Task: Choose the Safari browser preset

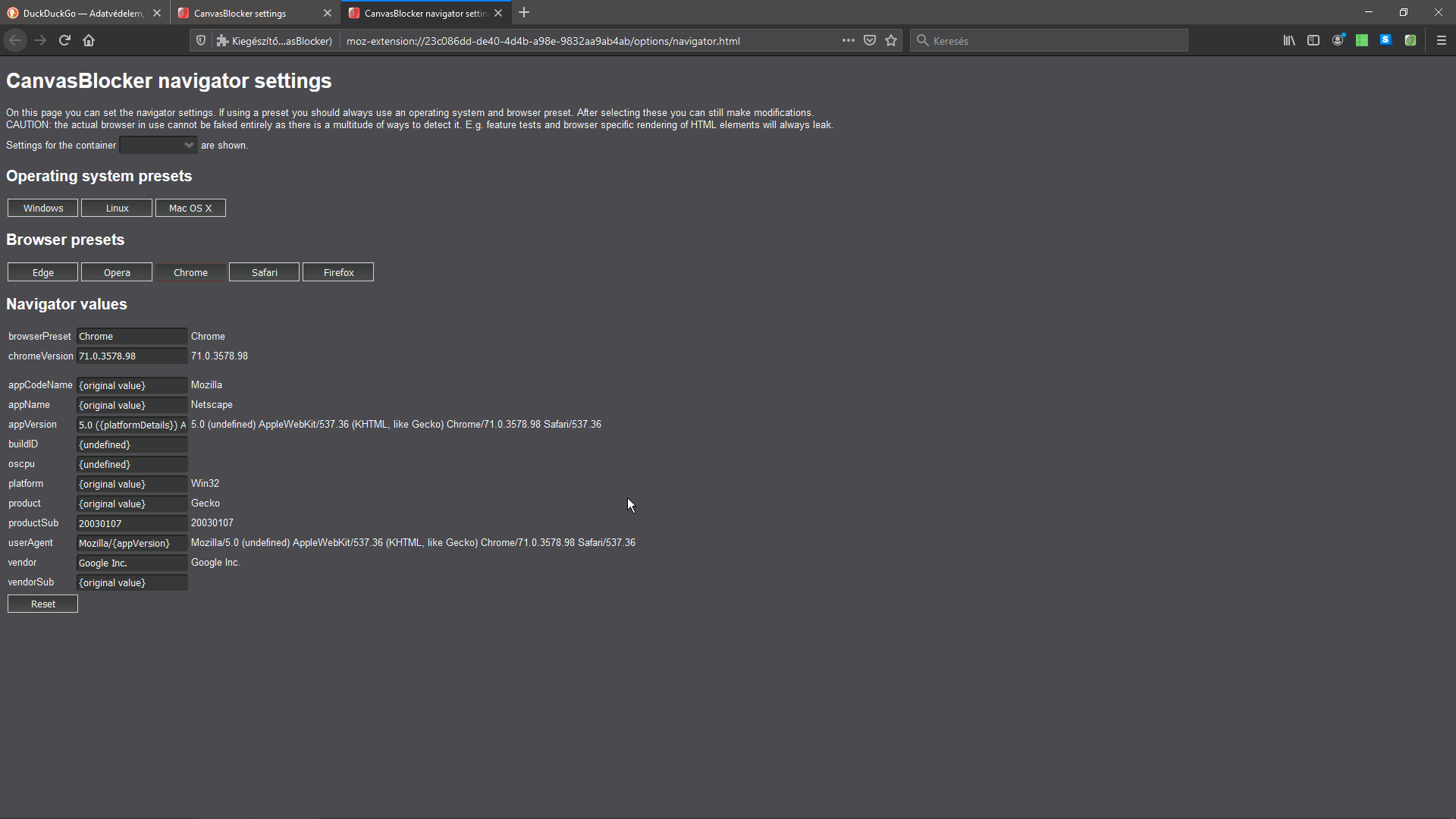Action: pyautogui.click(x=264, y=272)
